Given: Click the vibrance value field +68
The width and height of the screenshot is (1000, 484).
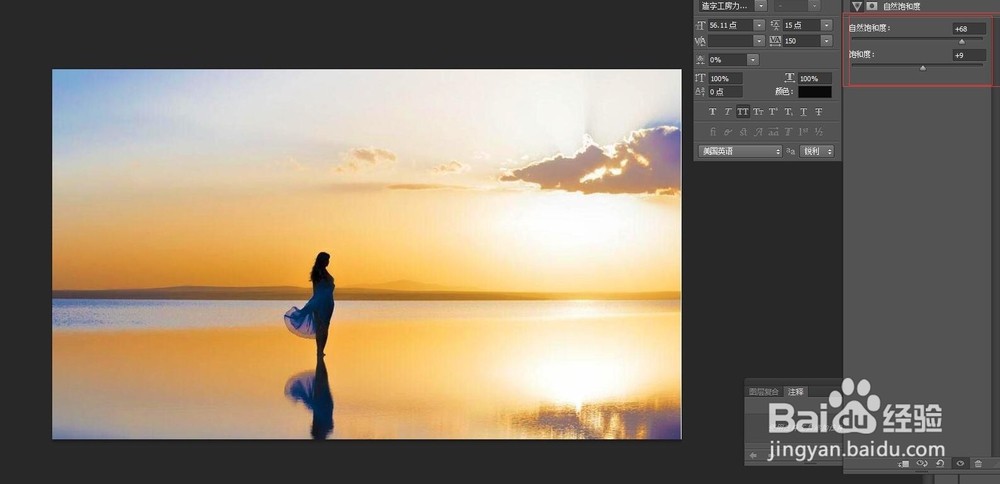Looking at the screenshot, I should (969, 29).
